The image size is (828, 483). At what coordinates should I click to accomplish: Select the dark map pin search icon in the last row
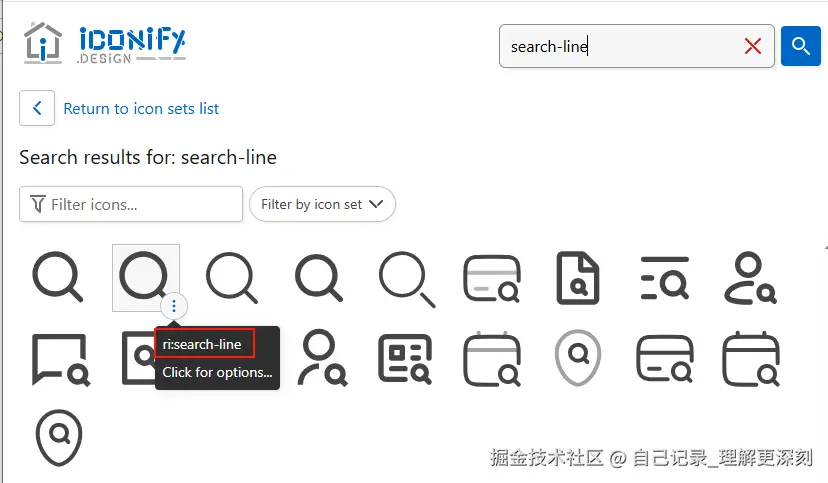pyautogui.click(x=59, y=438)
